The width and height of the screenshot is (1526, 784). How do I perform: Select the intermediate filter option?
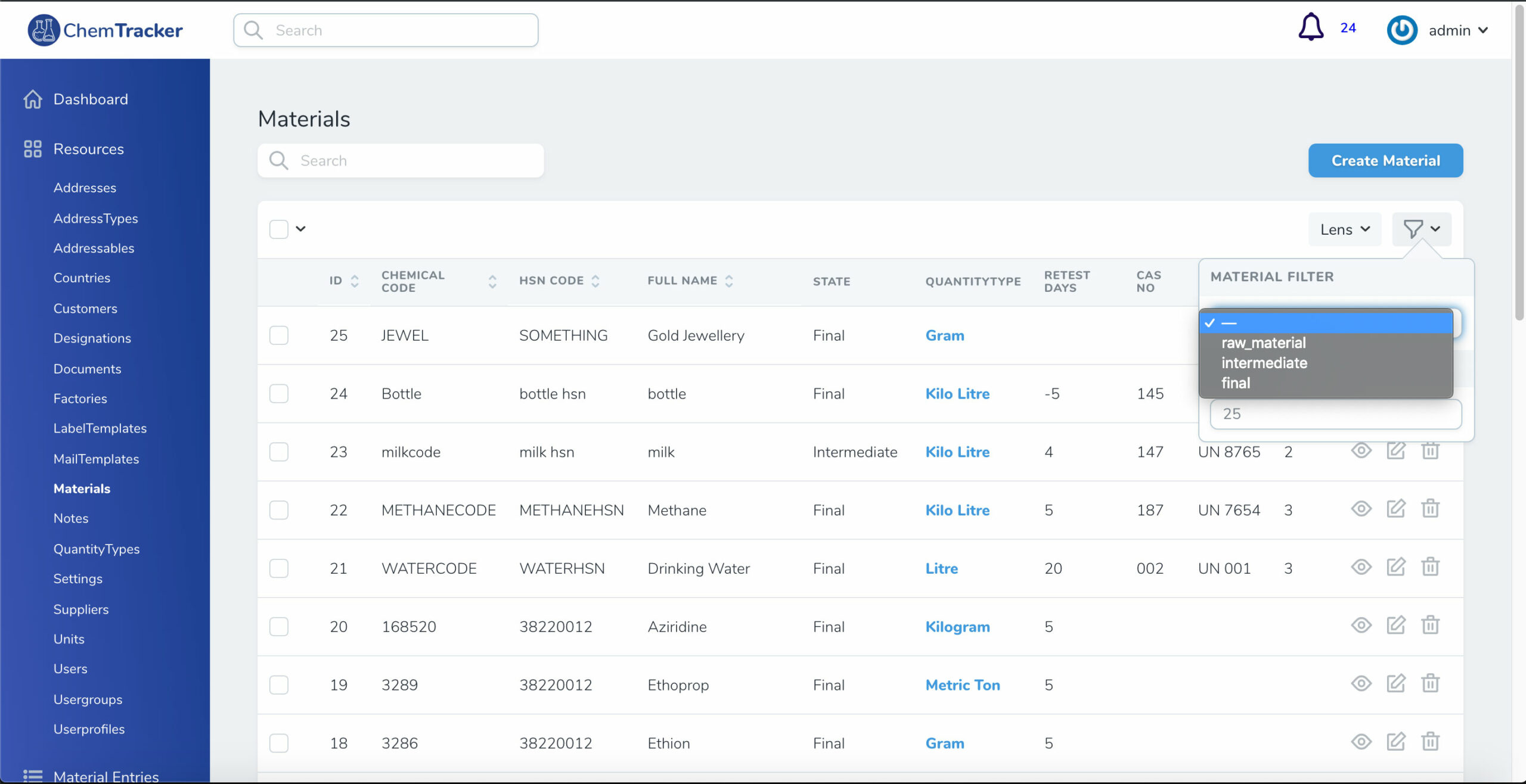(1264, 363)
